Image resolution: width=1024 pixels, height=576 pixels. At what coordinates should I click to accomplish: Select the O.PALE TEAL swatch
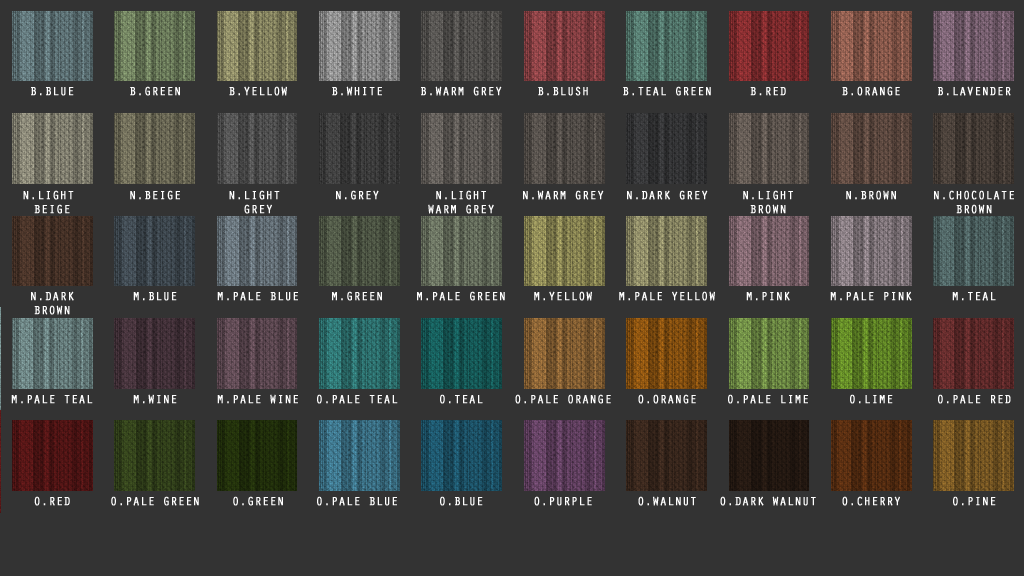359,353
